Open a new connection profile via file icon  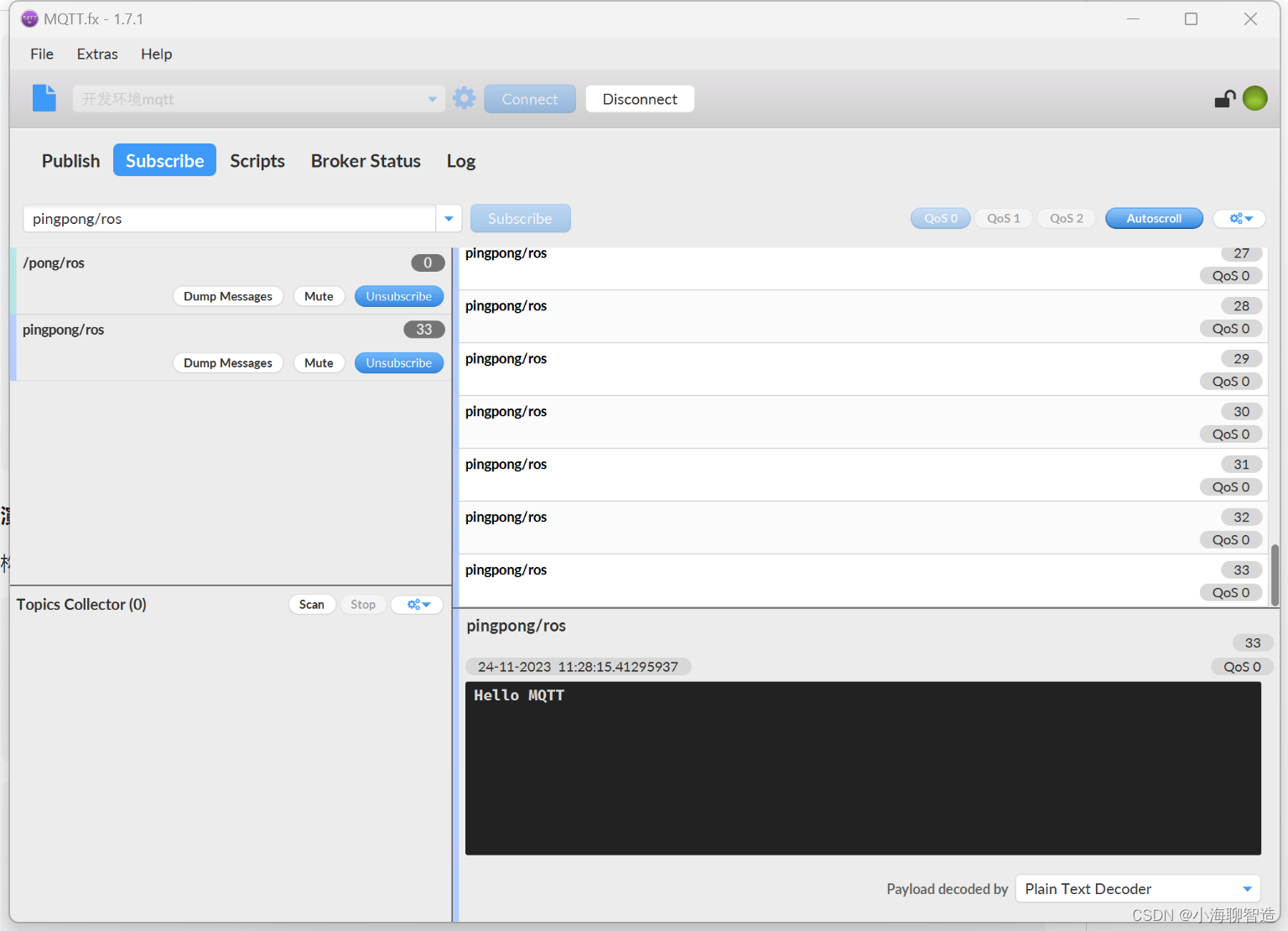click(44, 98)
